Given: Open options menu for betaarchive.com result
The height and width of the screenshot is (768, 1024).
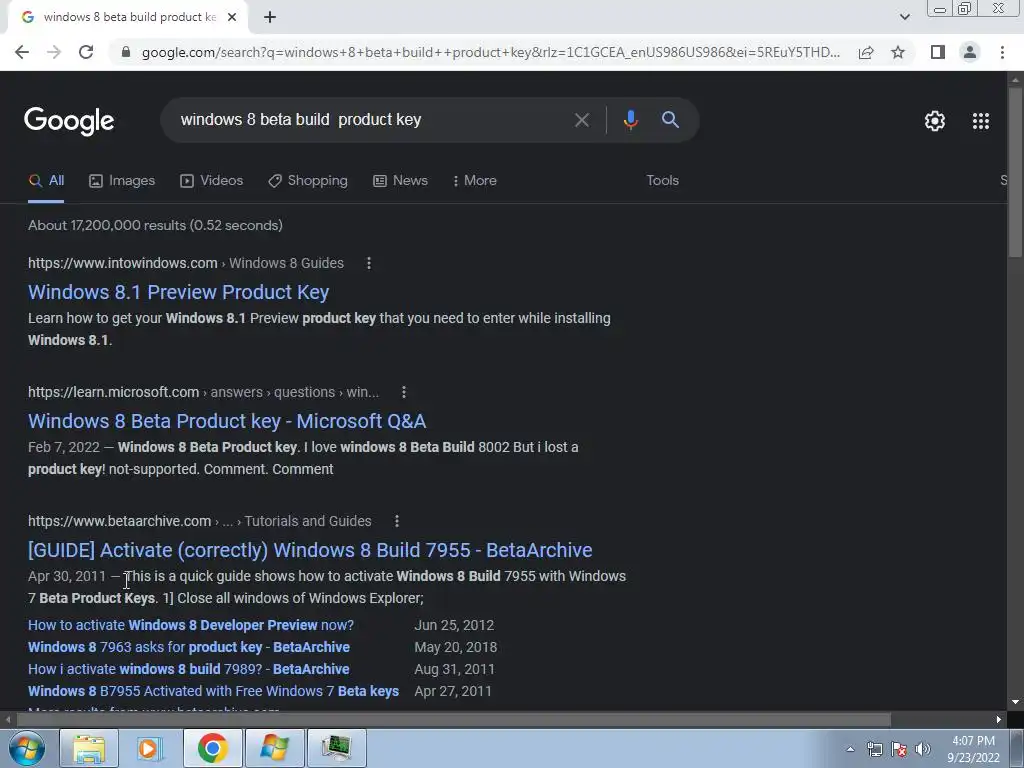Looking at the screenshot, I should [396, 521].
